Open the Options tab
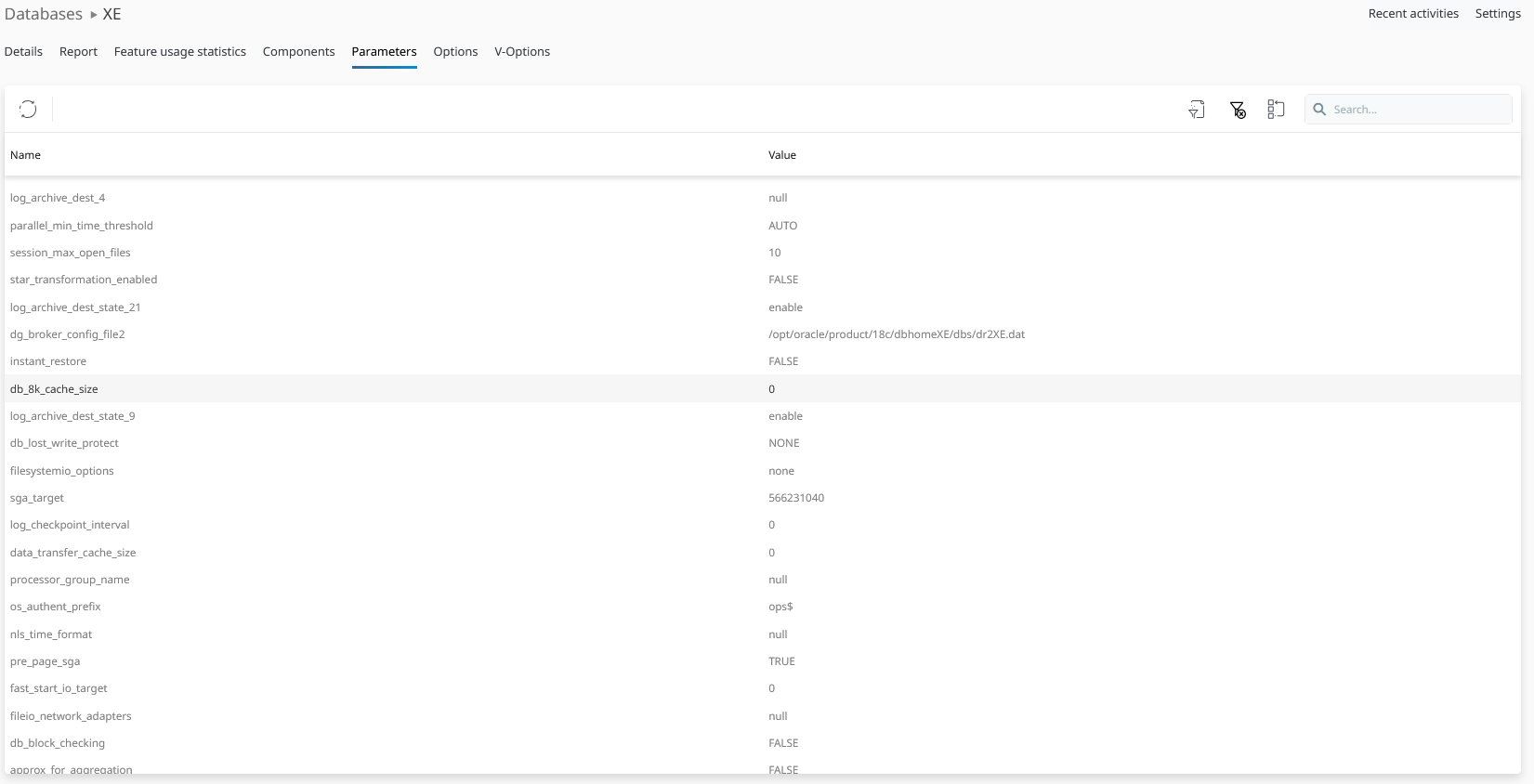The height and width of the screenshot is (784, 1534). [x=455, y=52]
